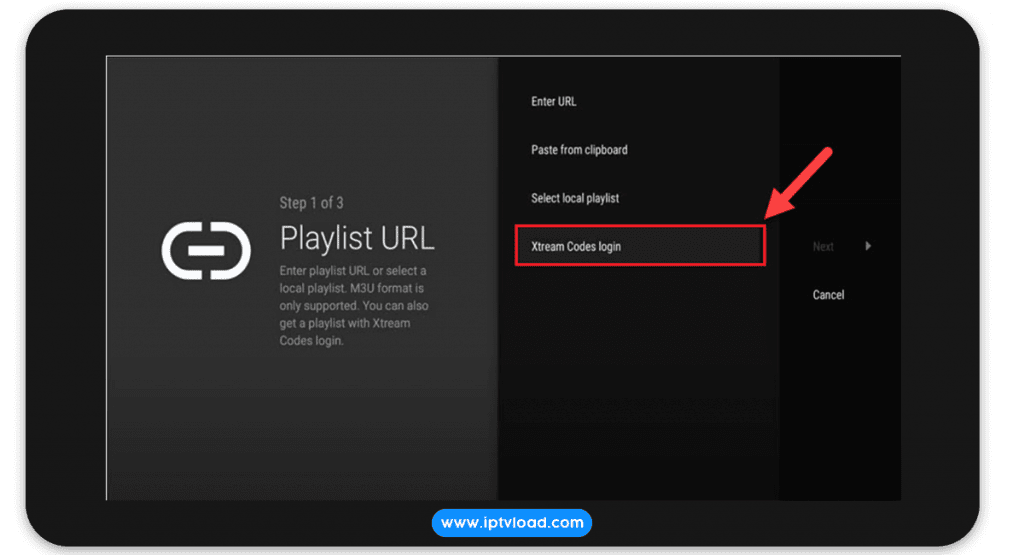Select Xtream Codes login
1024x555 pixels.
point(640,246)
